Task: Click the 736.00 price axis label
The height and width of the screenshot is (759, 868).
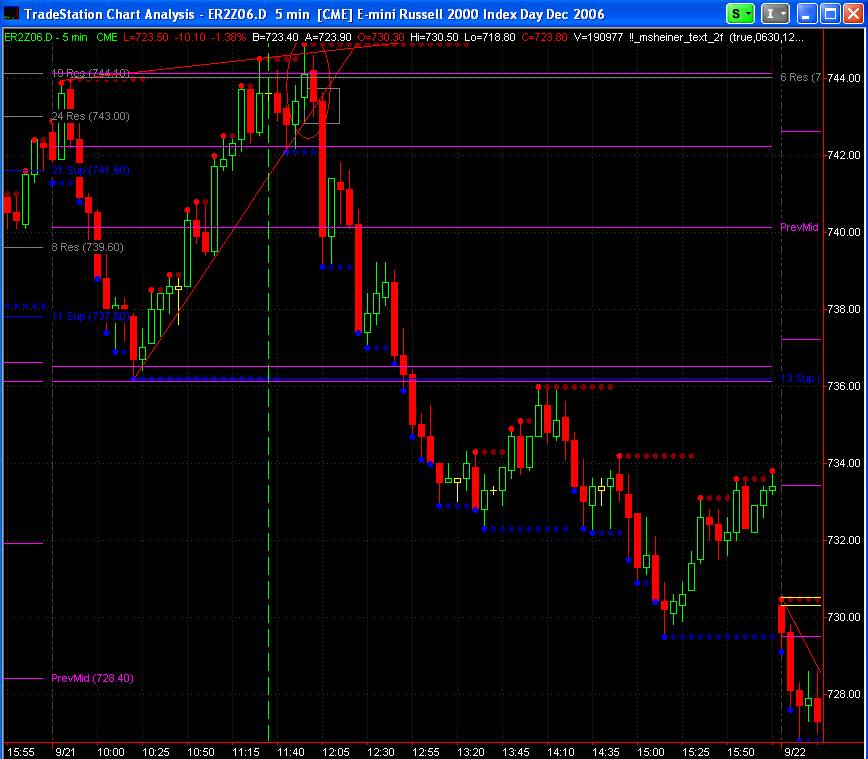Action: pos(844,386)
